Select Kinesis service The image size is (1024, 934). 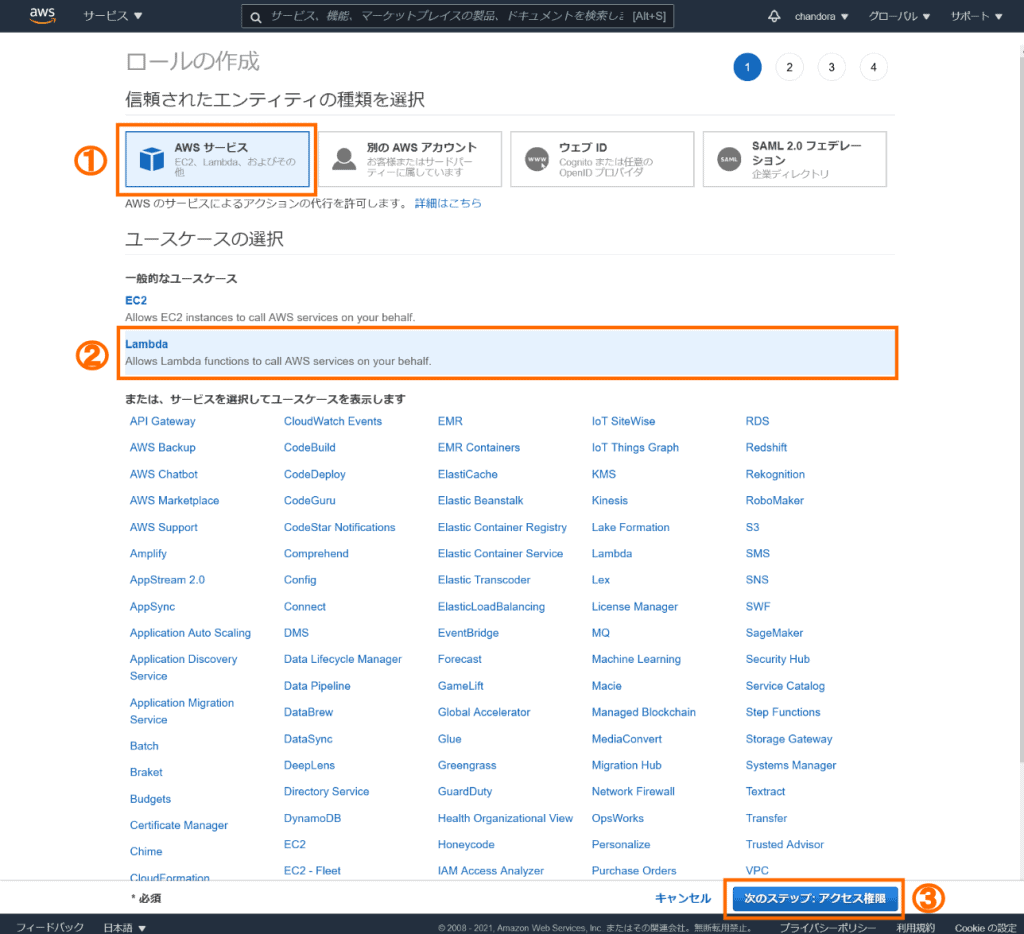pyautogui.click(x=609, y=500)
